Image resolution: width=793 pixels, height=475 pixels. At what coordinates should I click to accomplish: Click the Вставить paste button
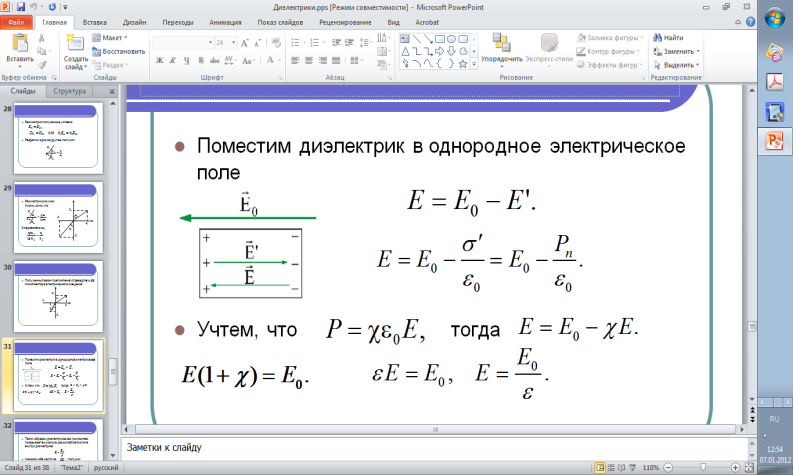20,51
